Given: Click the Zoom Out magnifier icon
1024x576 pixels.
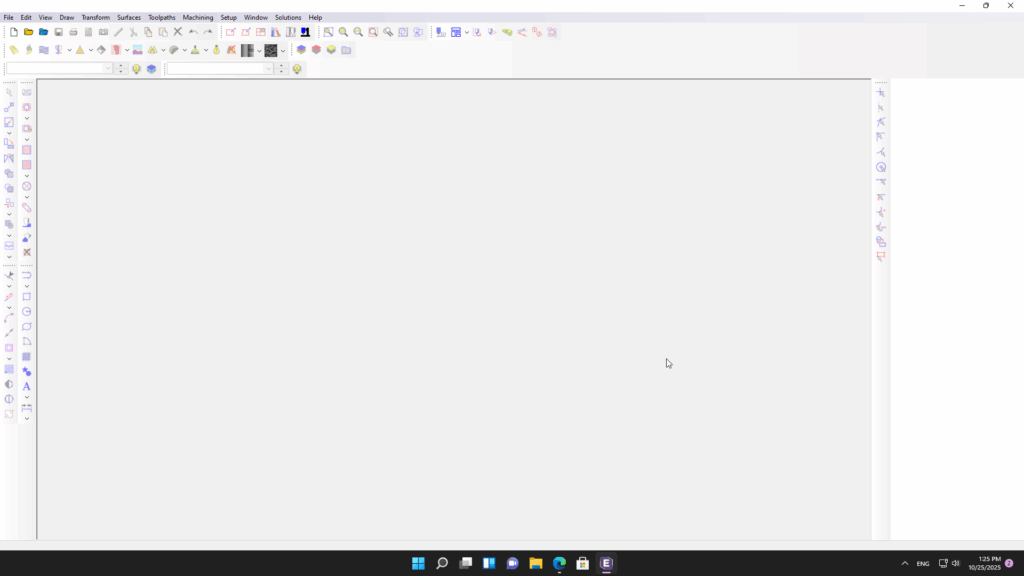Looking at the screenshot, I should 358,32.
